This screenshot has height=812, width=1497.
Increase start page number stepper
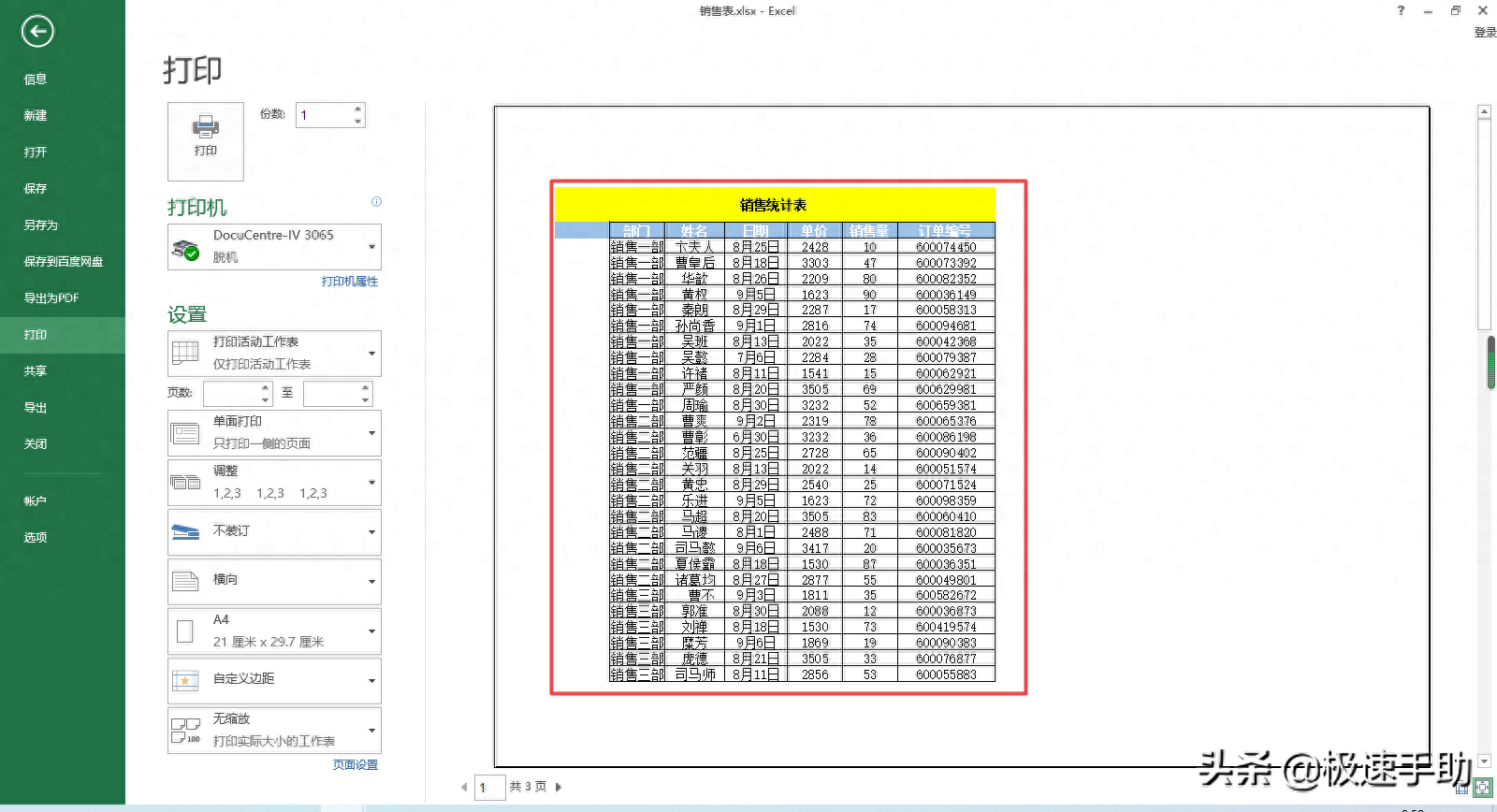(265, 387)
